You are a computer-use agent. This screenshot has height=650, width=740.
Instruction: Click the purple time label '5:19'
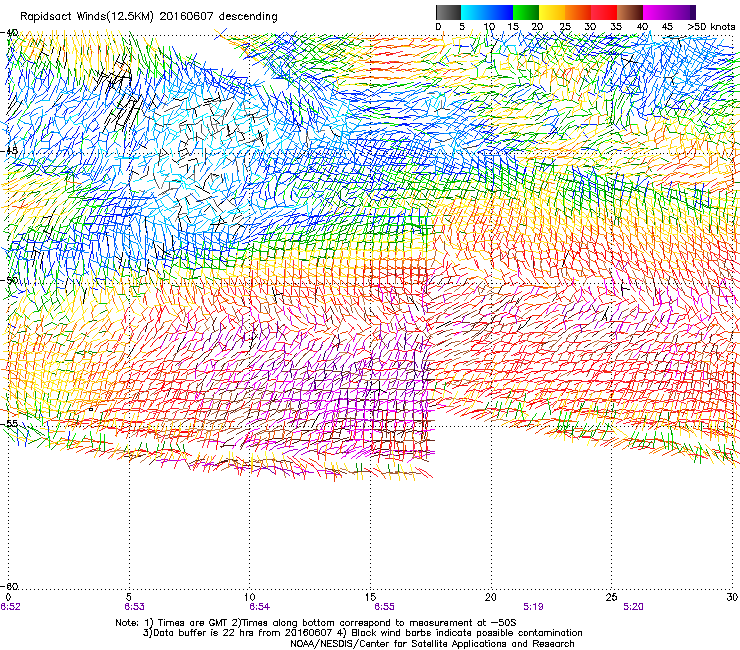[x=533, y=607]
